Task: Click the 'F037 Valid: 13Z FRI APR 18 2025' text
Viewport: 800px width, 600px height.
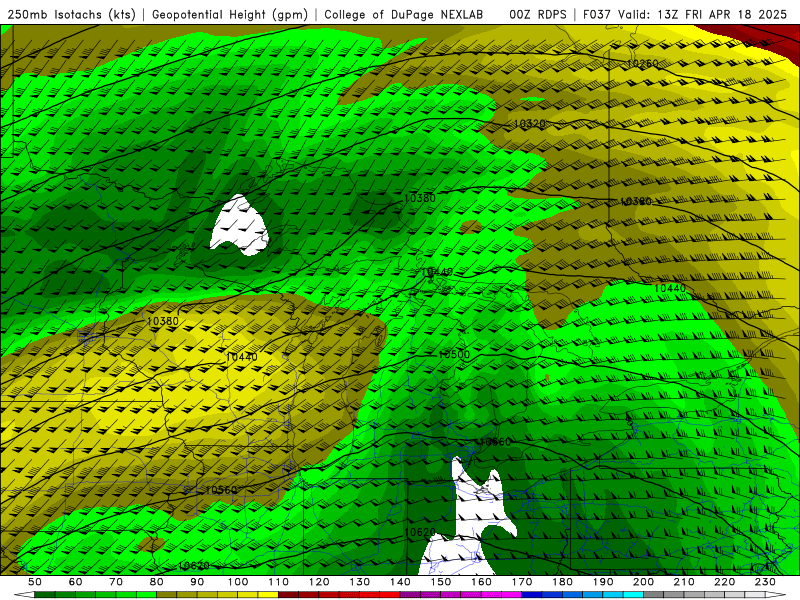Action: tap(685, 15)
